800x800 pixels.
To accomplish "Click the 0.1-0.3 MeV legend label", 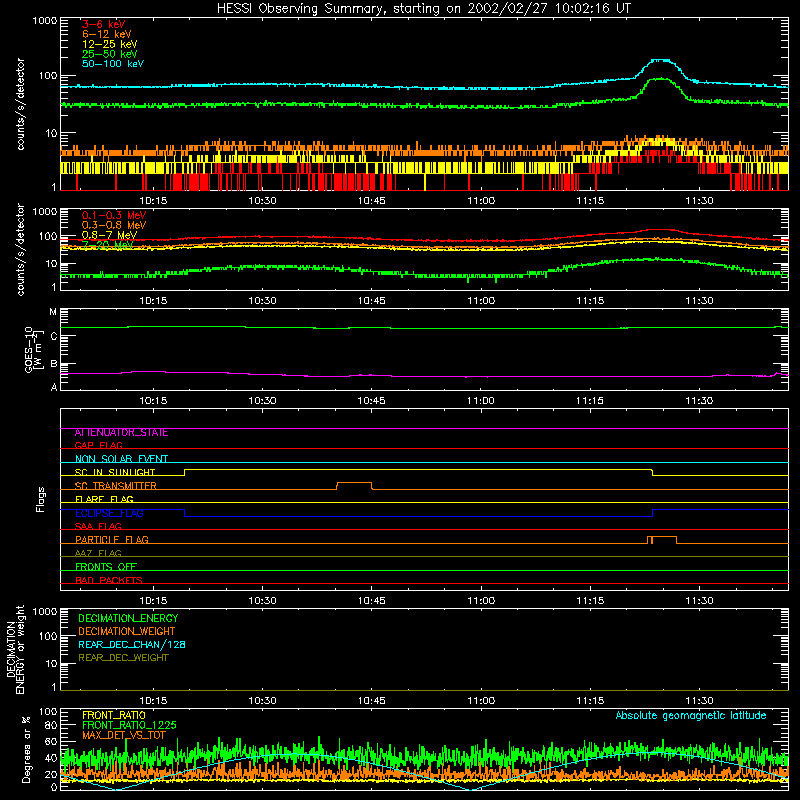I will point(114,215).
